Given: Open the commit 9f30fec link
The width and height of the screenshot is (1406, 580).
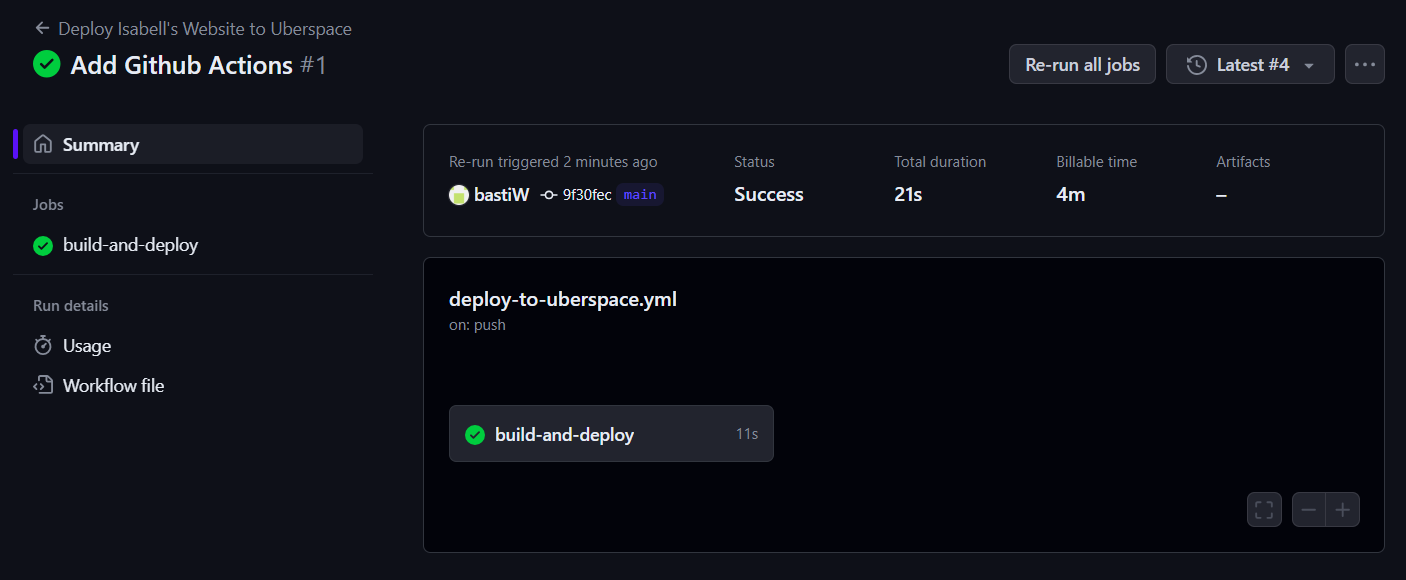Looking at the screenshot, I should [x=588, y=195].
